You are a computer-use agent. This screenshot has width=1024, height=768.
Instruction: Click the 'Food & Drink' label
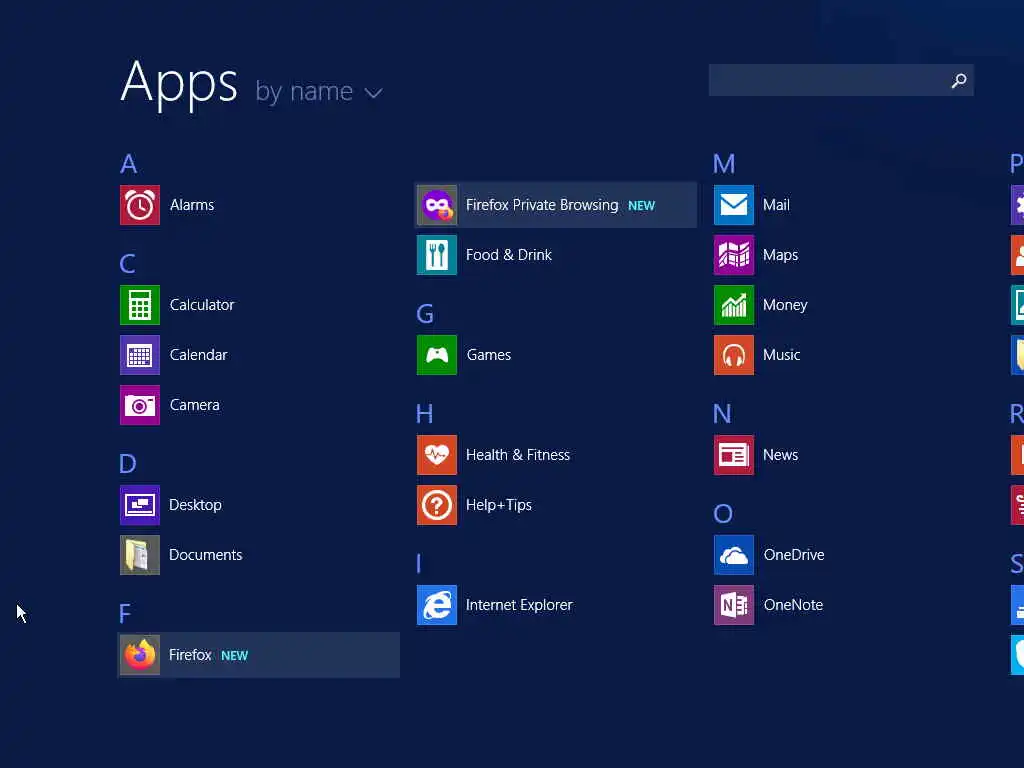point(509,255)
